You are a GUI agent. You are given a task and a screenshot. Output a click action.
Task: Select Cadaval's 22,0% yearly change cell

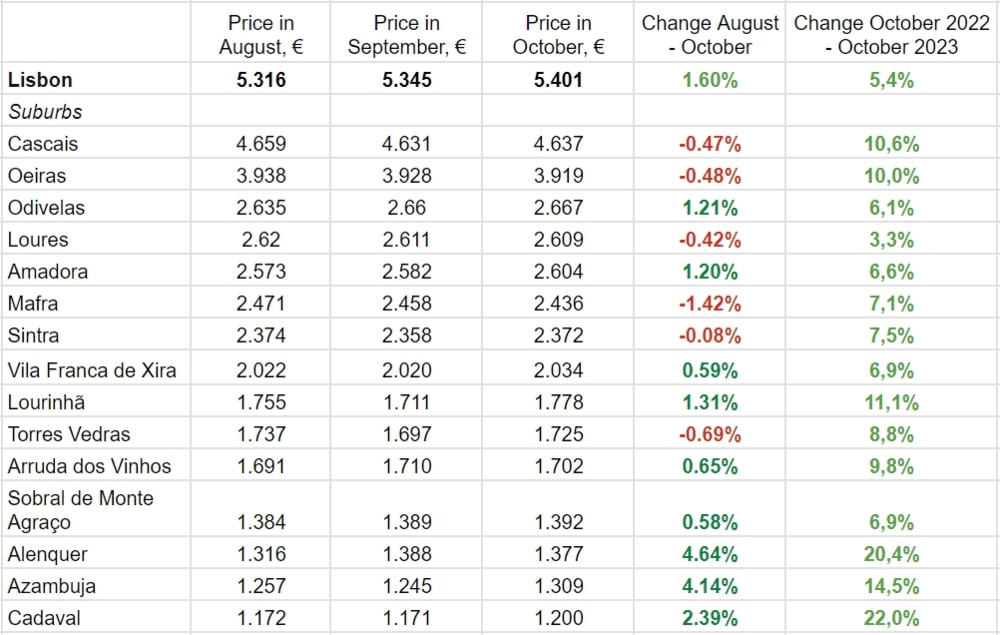point(891,618)
